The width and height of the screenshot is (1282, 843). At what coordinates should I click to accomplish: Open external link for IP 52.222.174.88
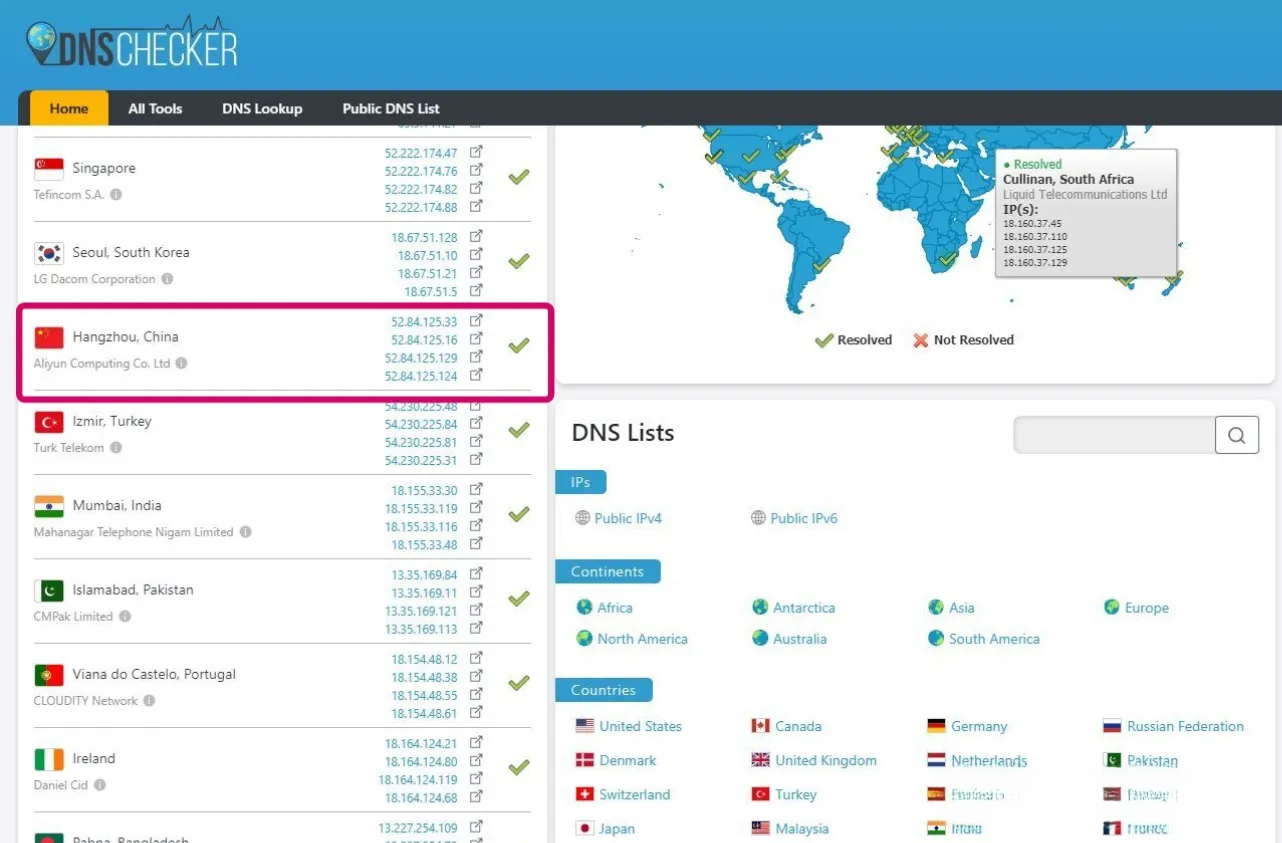point(477,206)
